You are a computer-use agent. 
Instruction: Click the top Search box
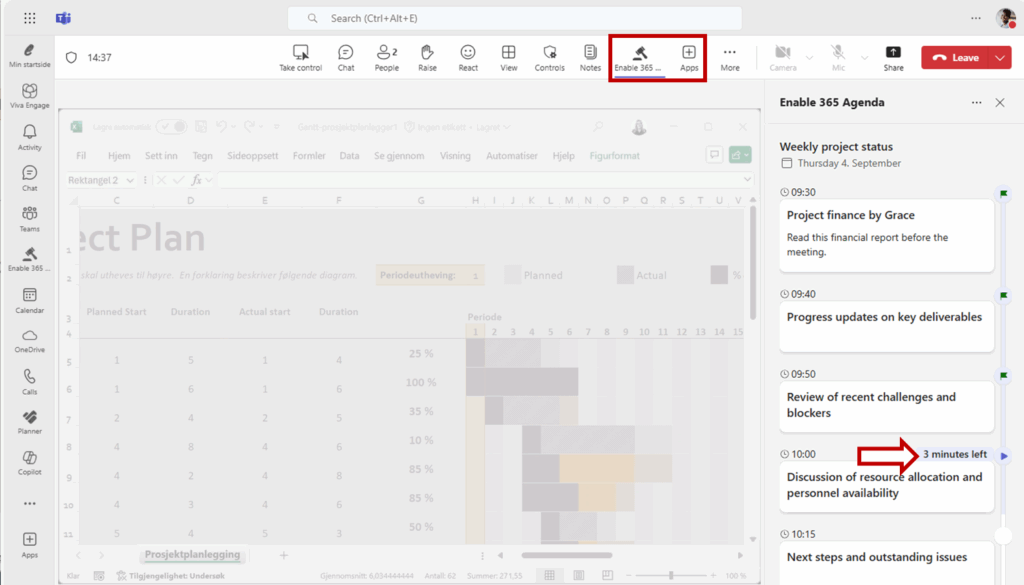[514, 18]
